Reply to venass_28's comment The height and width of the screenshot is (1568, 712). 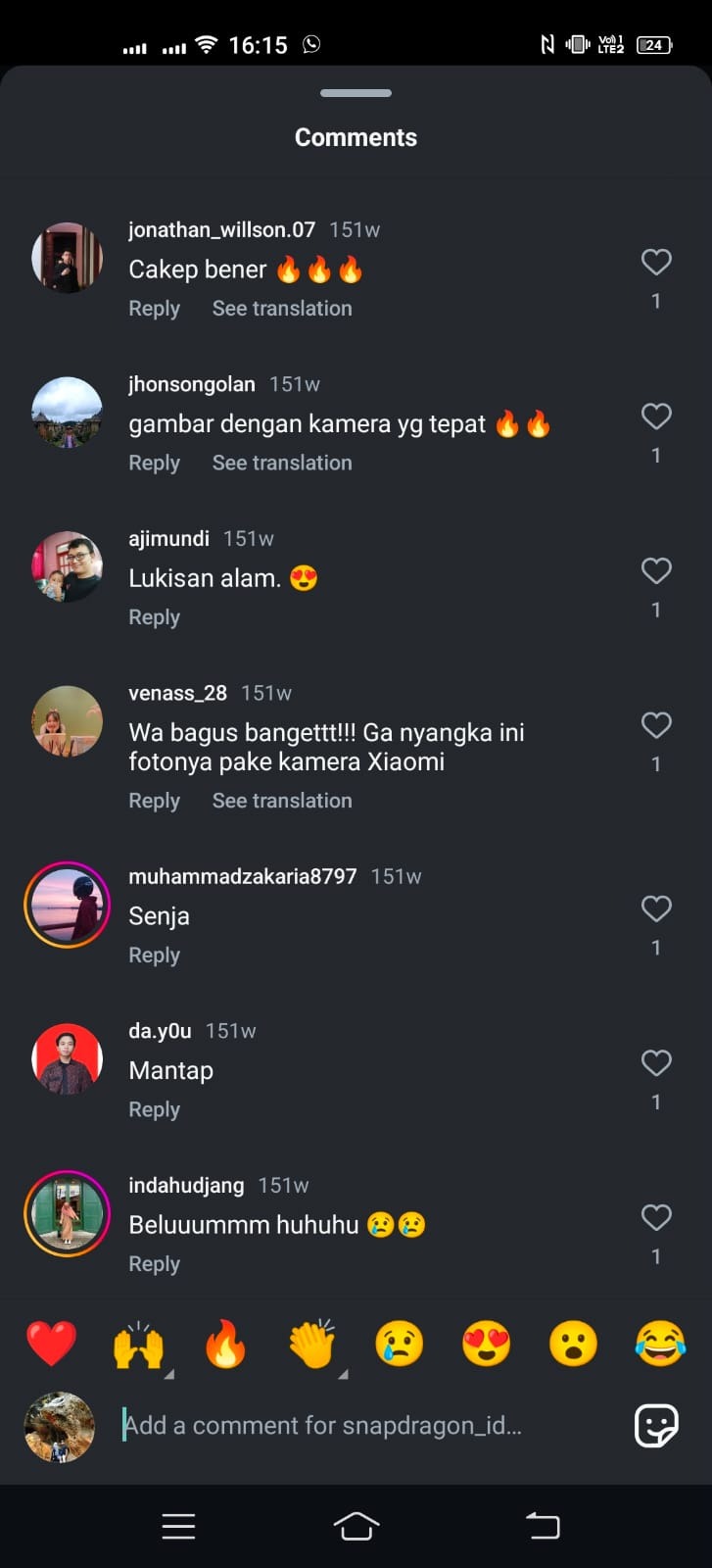155,801
